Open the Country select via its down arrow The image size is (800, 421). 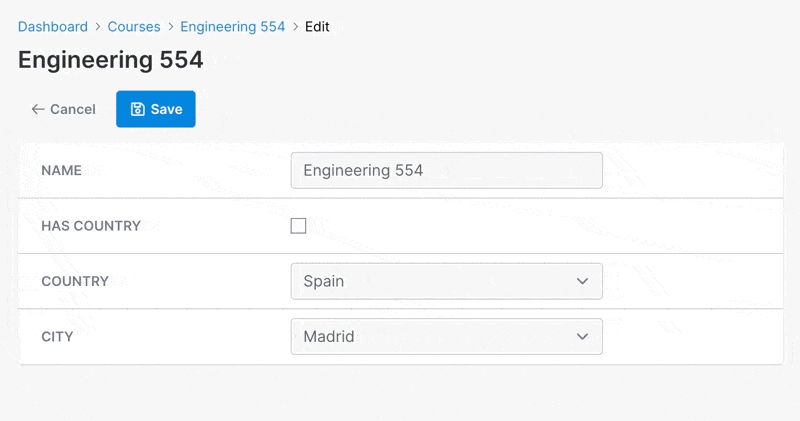tap(582, 281)
